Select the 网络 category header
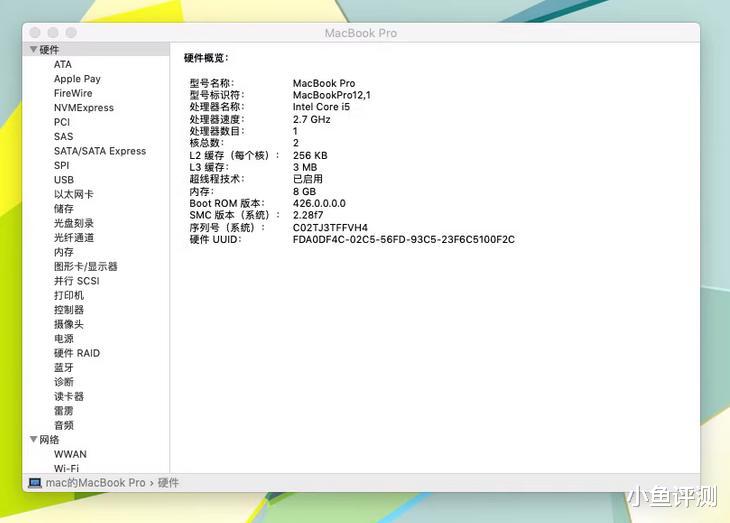Screen dimensions: 730x523 49,439
